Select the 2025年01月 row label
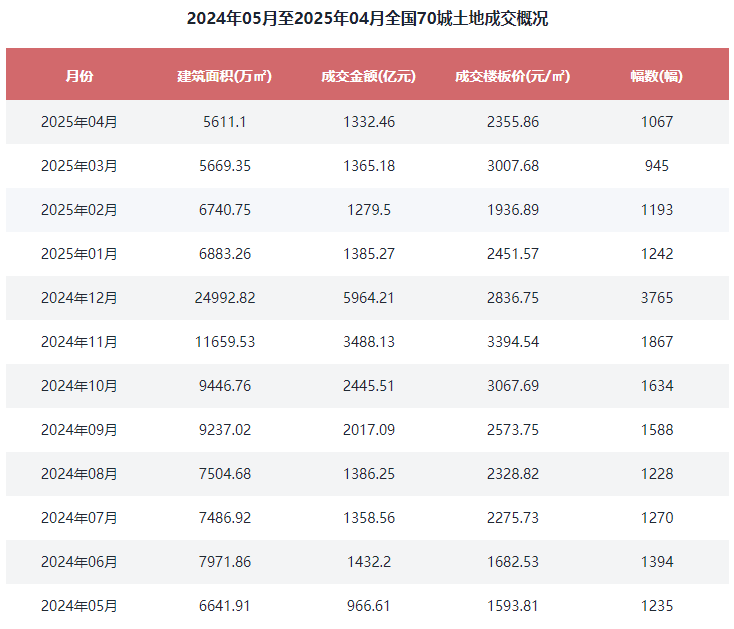Screen dimensions: 734x629 tap(79, 254)
